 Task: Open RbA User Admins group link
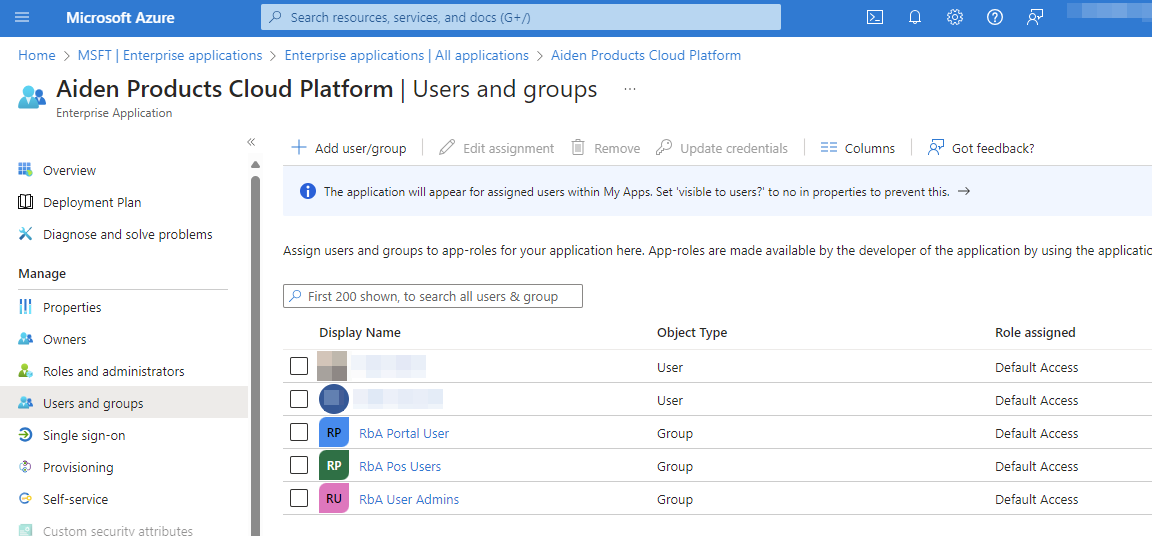click(x=408, y=499)
